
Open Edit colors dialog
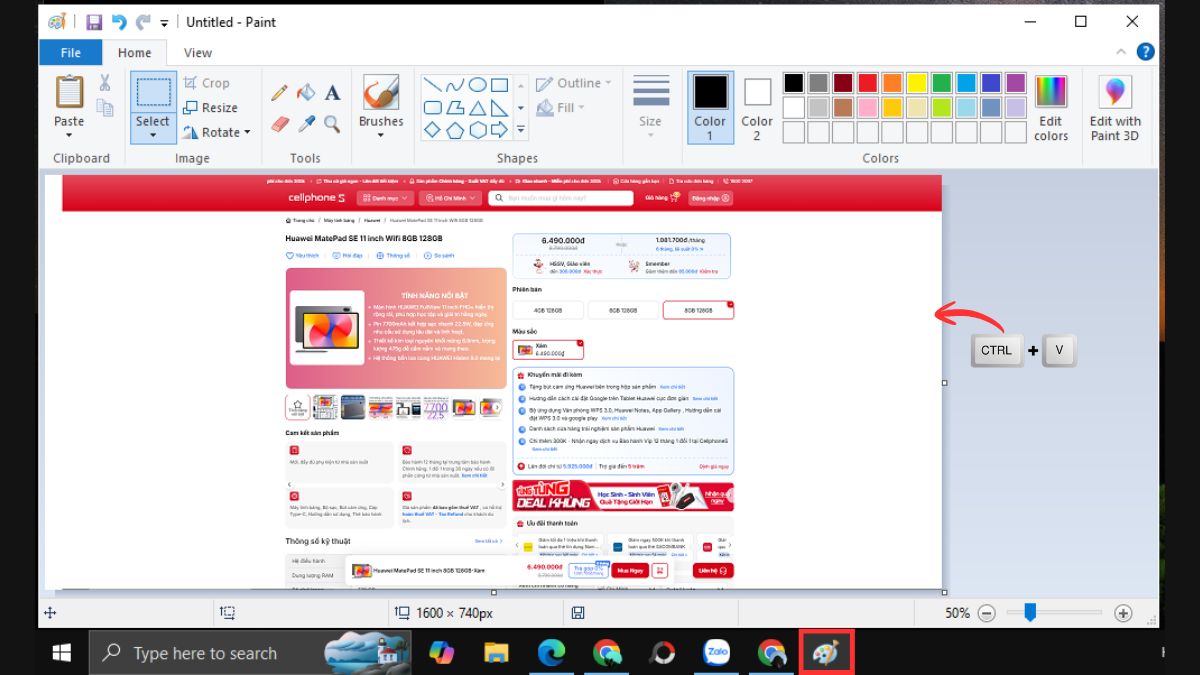(x=1051, y=109)
